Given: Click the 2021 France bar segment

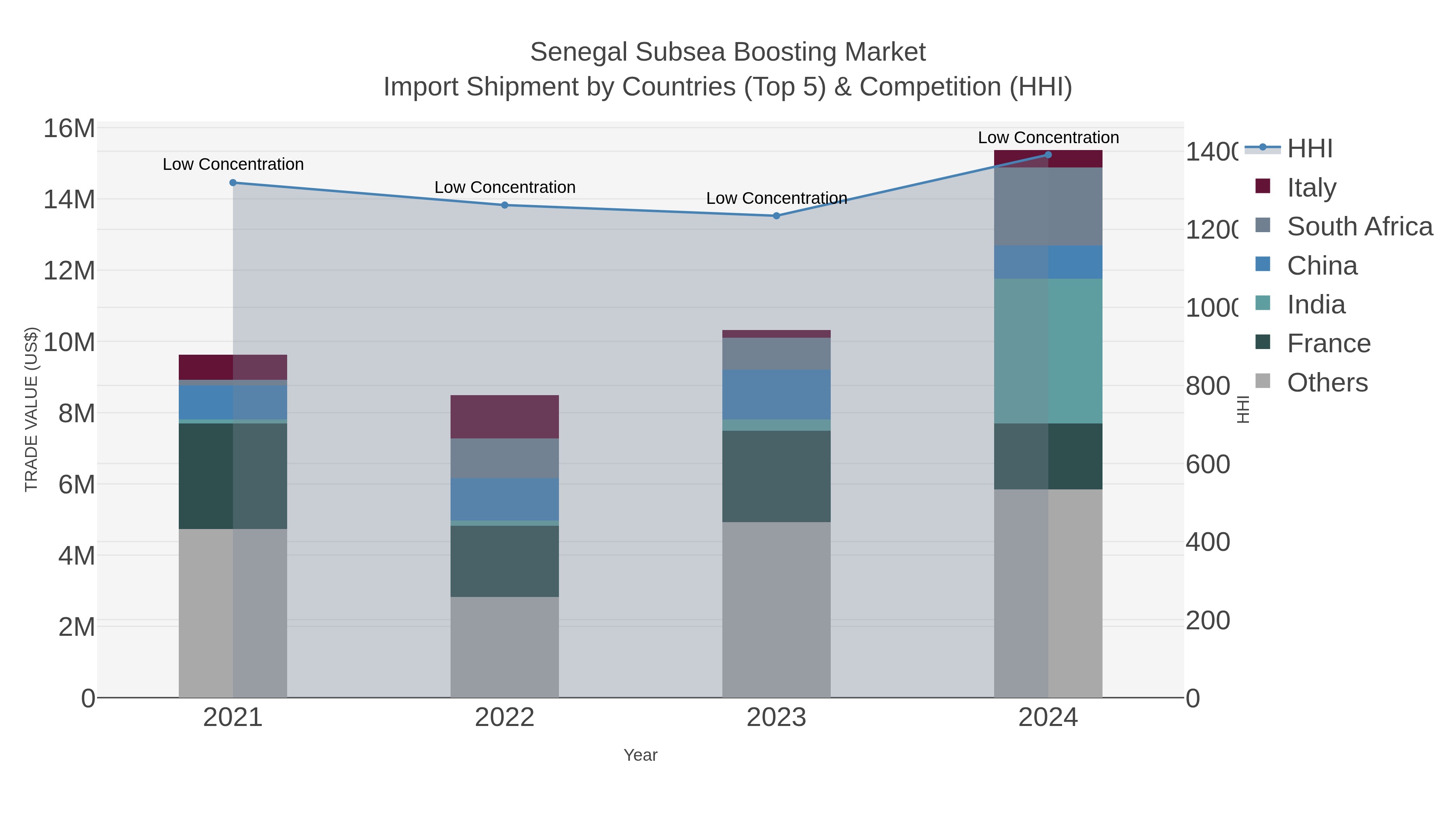Looking at the screenshot, I should 233,476.
